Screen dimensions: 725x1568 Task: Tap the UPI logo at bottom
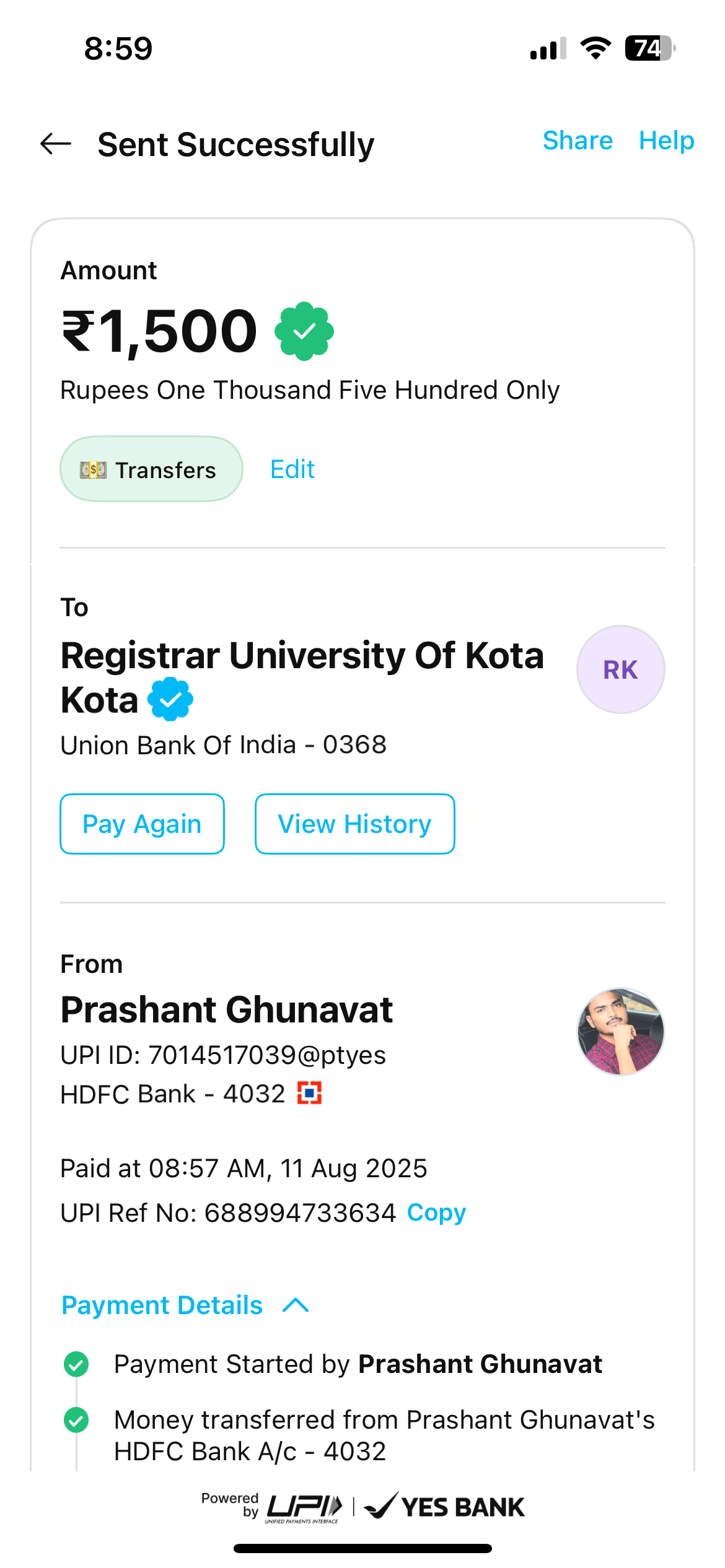pyautogui.click(x=304, y=1507)
